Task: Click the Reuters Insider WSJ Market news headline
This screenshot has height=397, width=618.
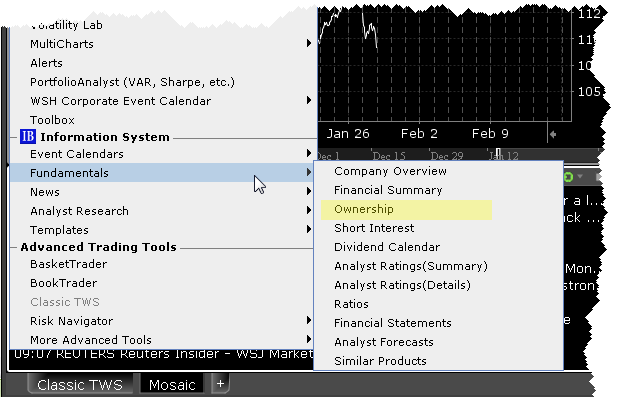Action: 163,354
